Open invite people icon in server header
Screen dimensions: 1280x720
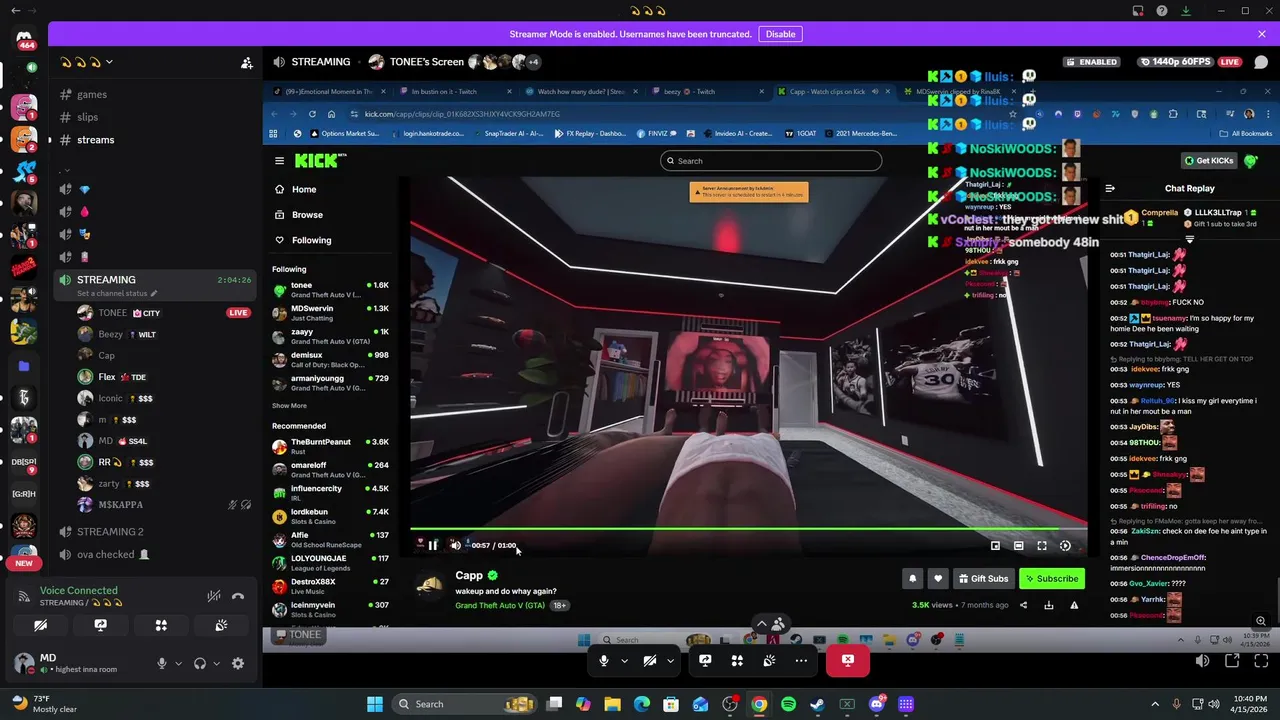(x=246, y=62)
